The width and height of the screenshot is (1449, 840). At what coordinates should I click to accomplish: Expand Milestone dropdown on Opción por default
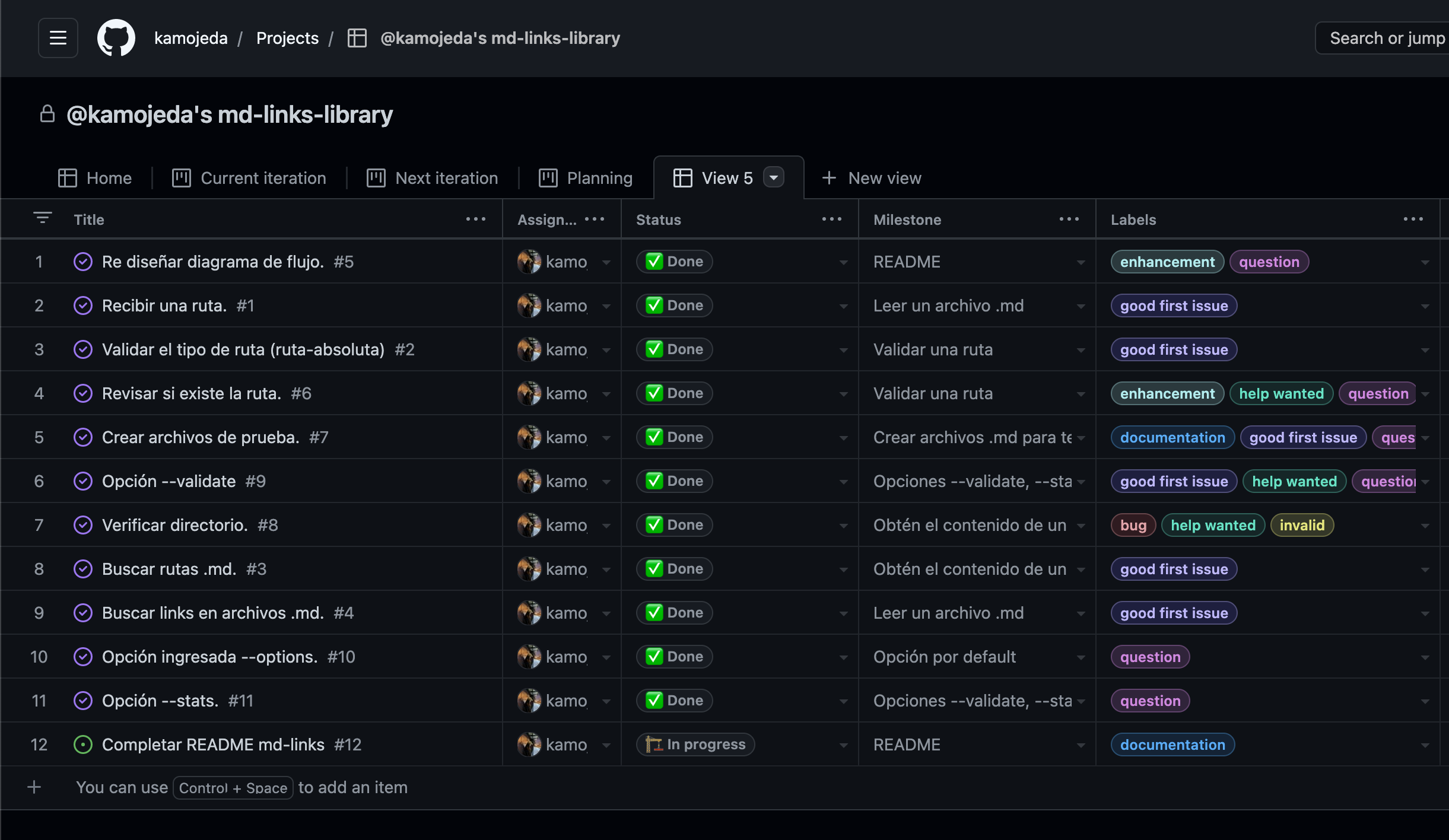coord(1081,657)
